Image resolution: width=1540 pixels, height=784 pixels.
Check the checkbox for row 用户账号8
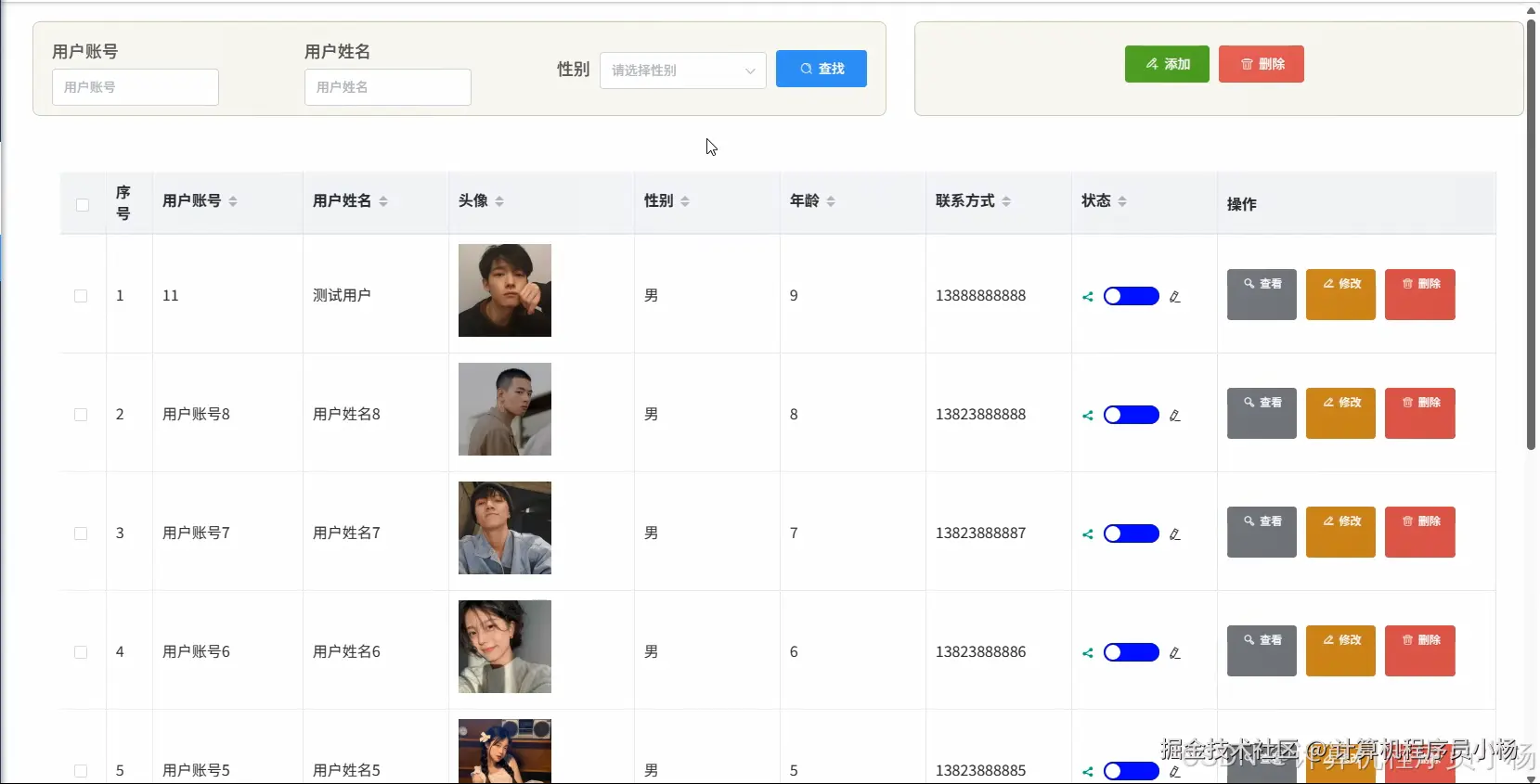click(x=81, y=415)
